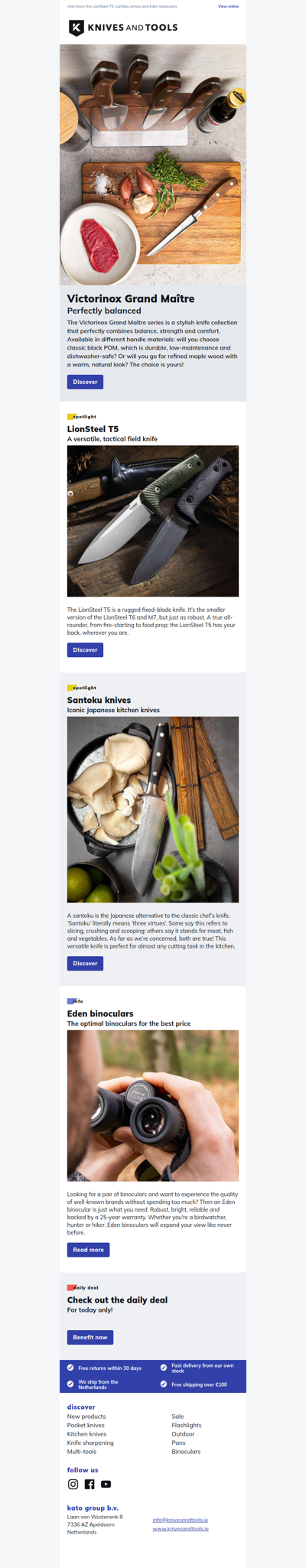
Task: Open the Flashlights footer link
Action: 187,1425
